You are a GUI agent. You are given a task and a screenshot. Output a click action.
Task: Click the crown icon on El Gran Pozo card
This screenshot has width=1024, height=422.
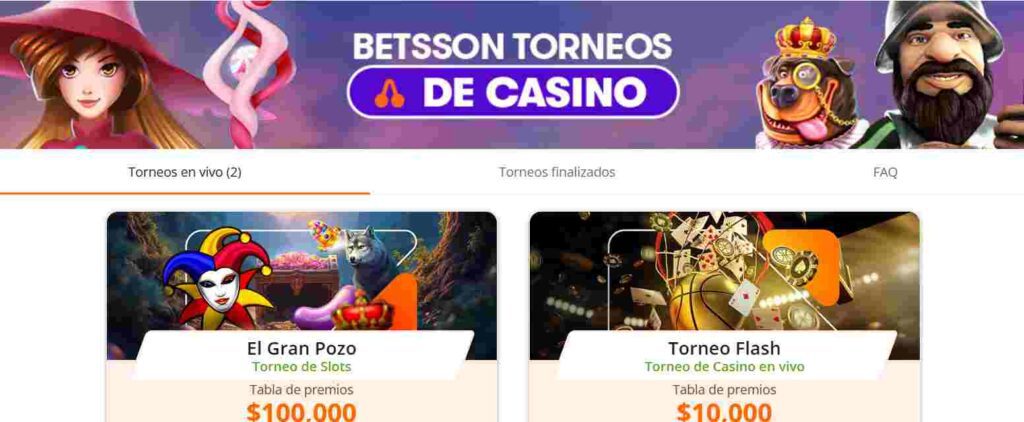363,313
